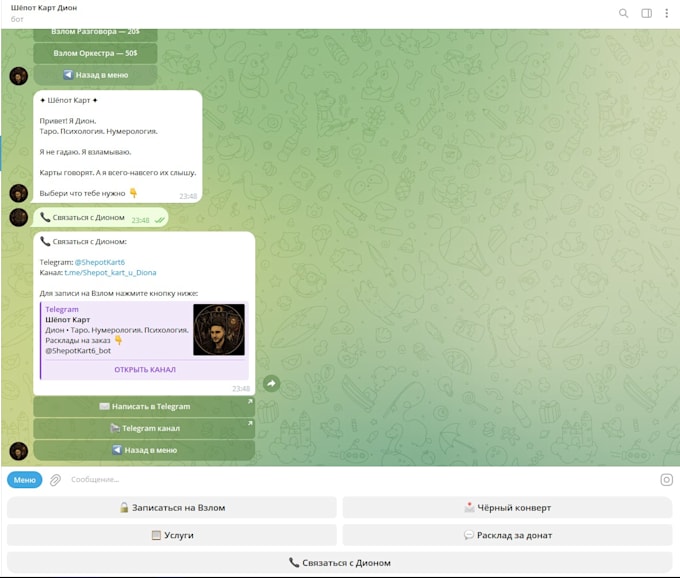The image size is (680, 578).
Task: Click the '✦ Шёпот Карт ✦' heading text
Action: pyautogui.click(x=69, y=100)
